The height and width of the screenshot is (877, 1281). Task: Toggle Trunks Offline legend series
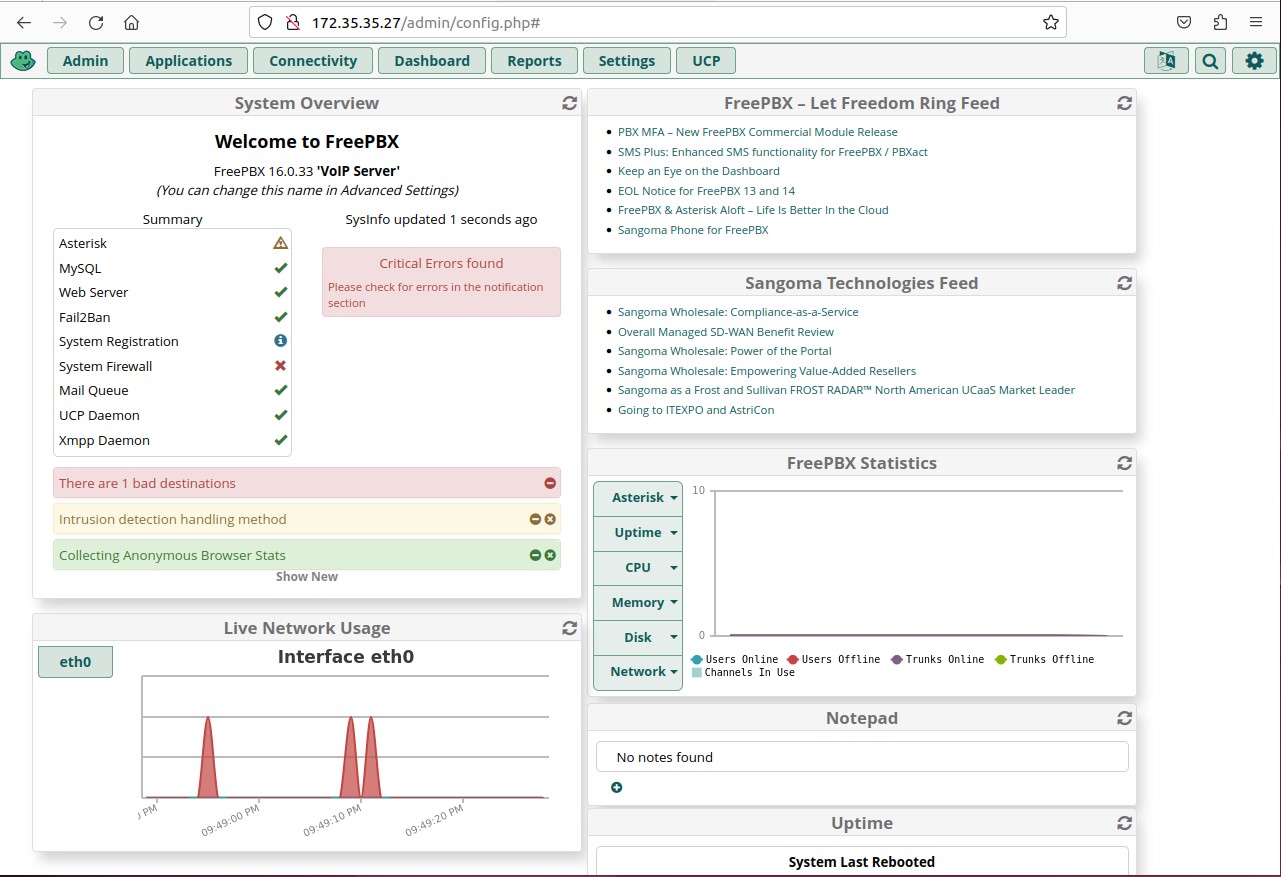1044,659
